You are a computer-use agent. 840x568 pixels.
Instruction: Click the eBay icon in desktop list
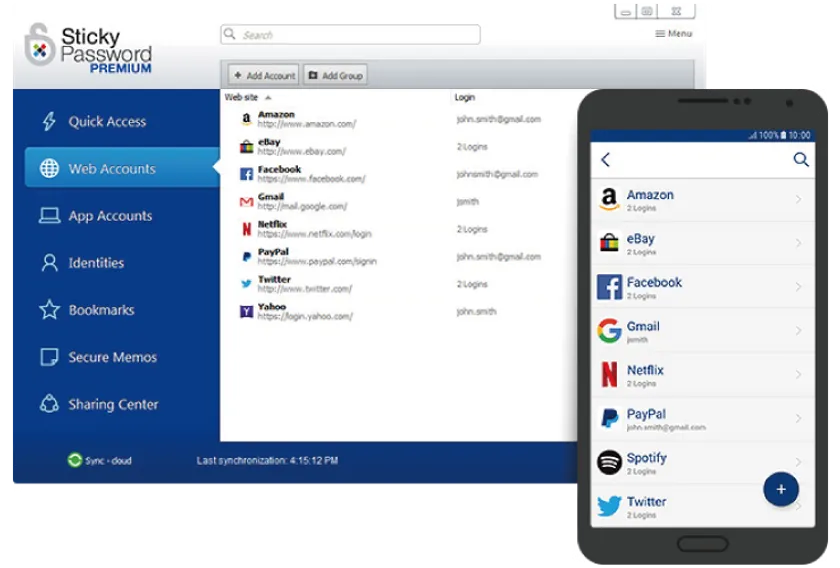click(246, 146)
